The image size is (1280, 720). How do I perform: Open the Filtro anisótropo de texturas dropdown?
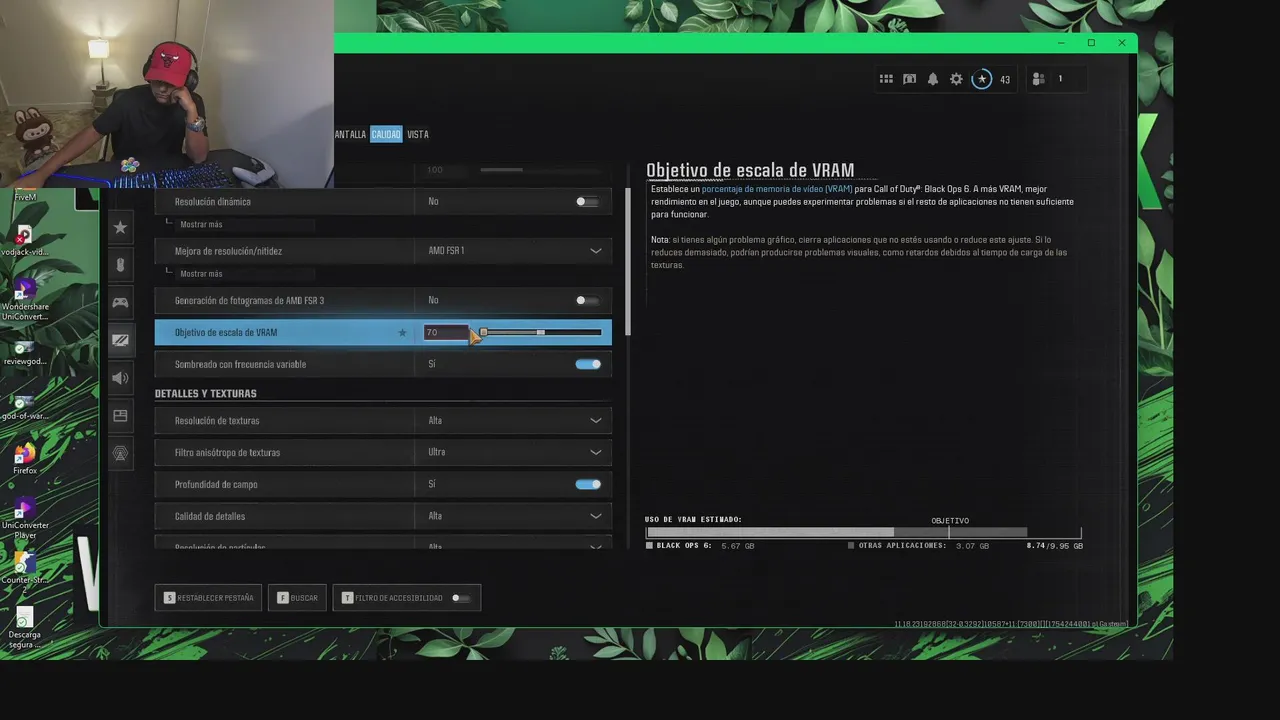(x=513, y=452)
